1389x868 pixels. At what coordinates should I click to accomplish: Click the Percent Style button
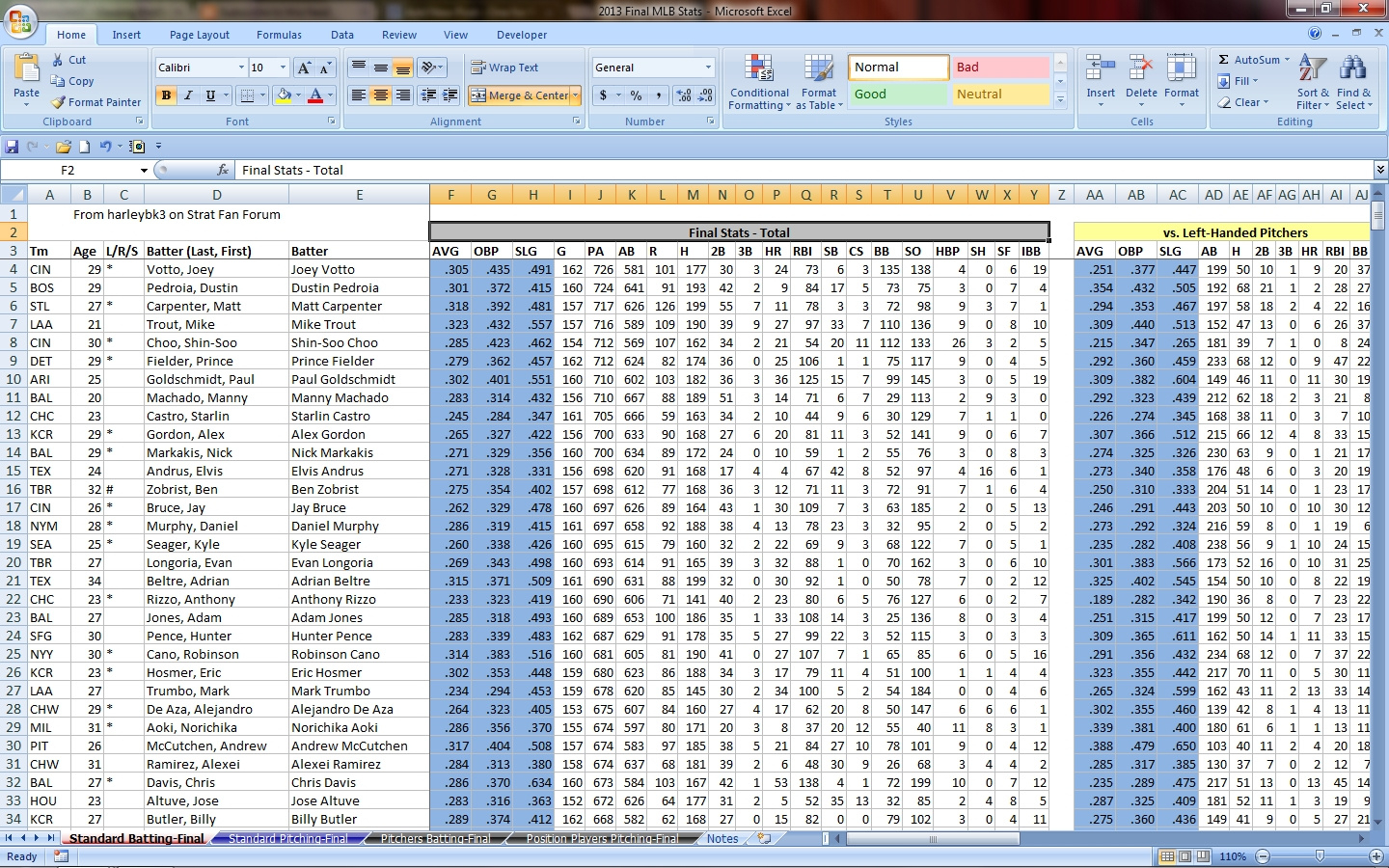[636, 95]
